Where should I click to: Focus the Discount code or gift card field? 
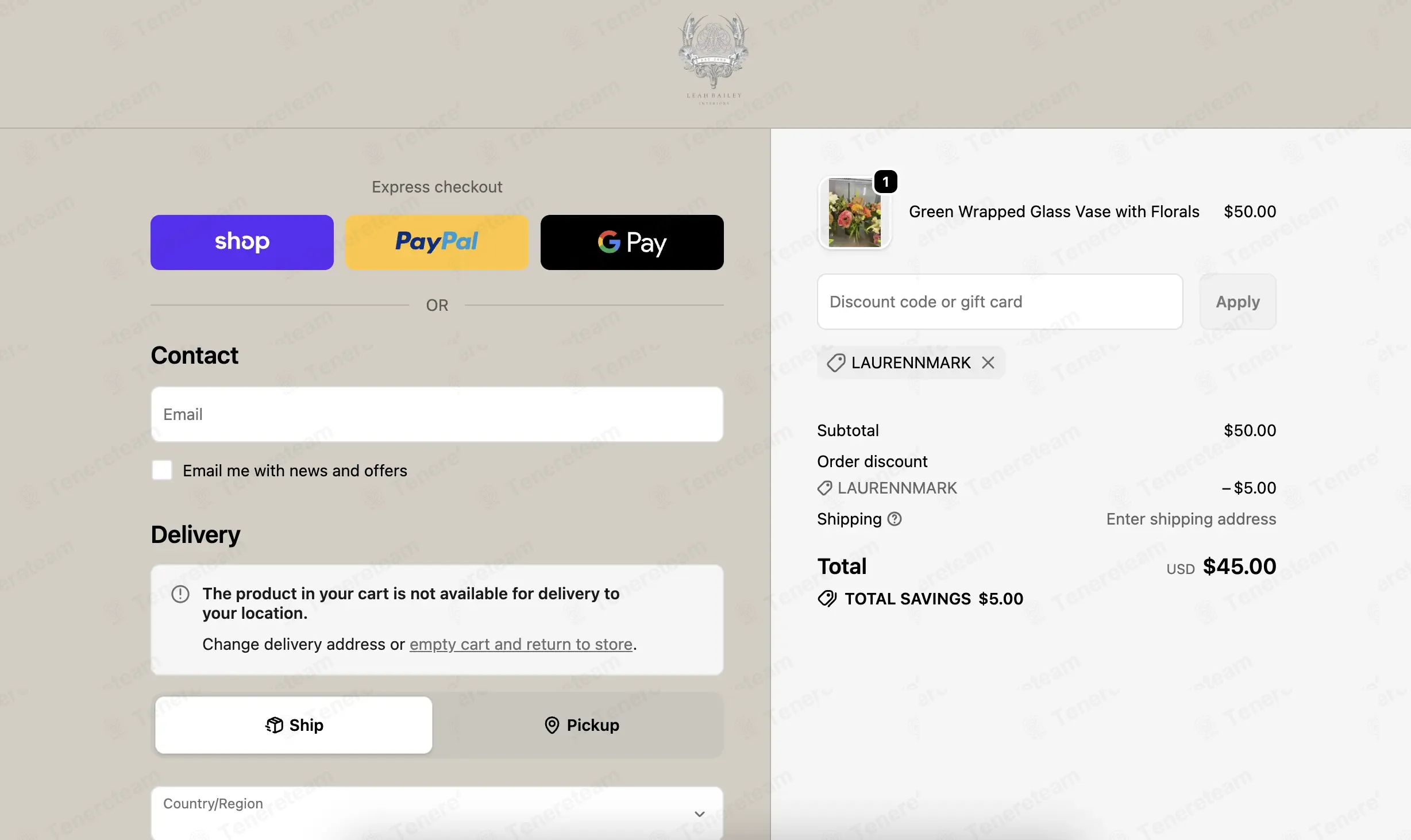point(1000,302)
